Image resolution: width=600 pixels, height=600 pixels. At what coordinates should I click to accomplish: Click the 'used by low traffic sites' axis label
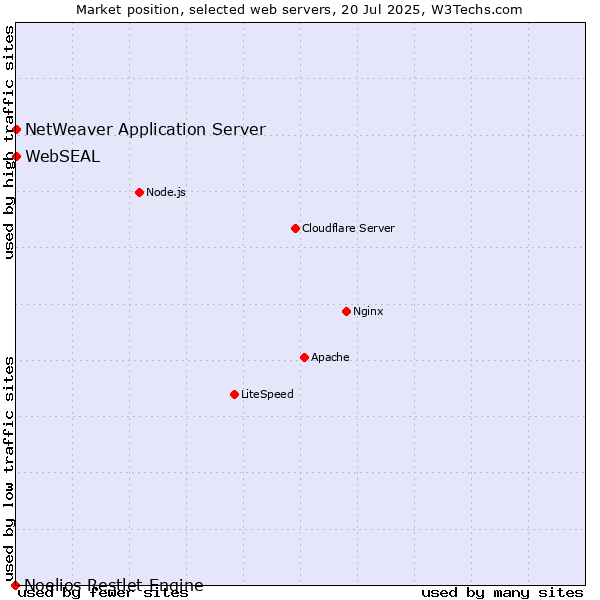(x=9, y=469)
